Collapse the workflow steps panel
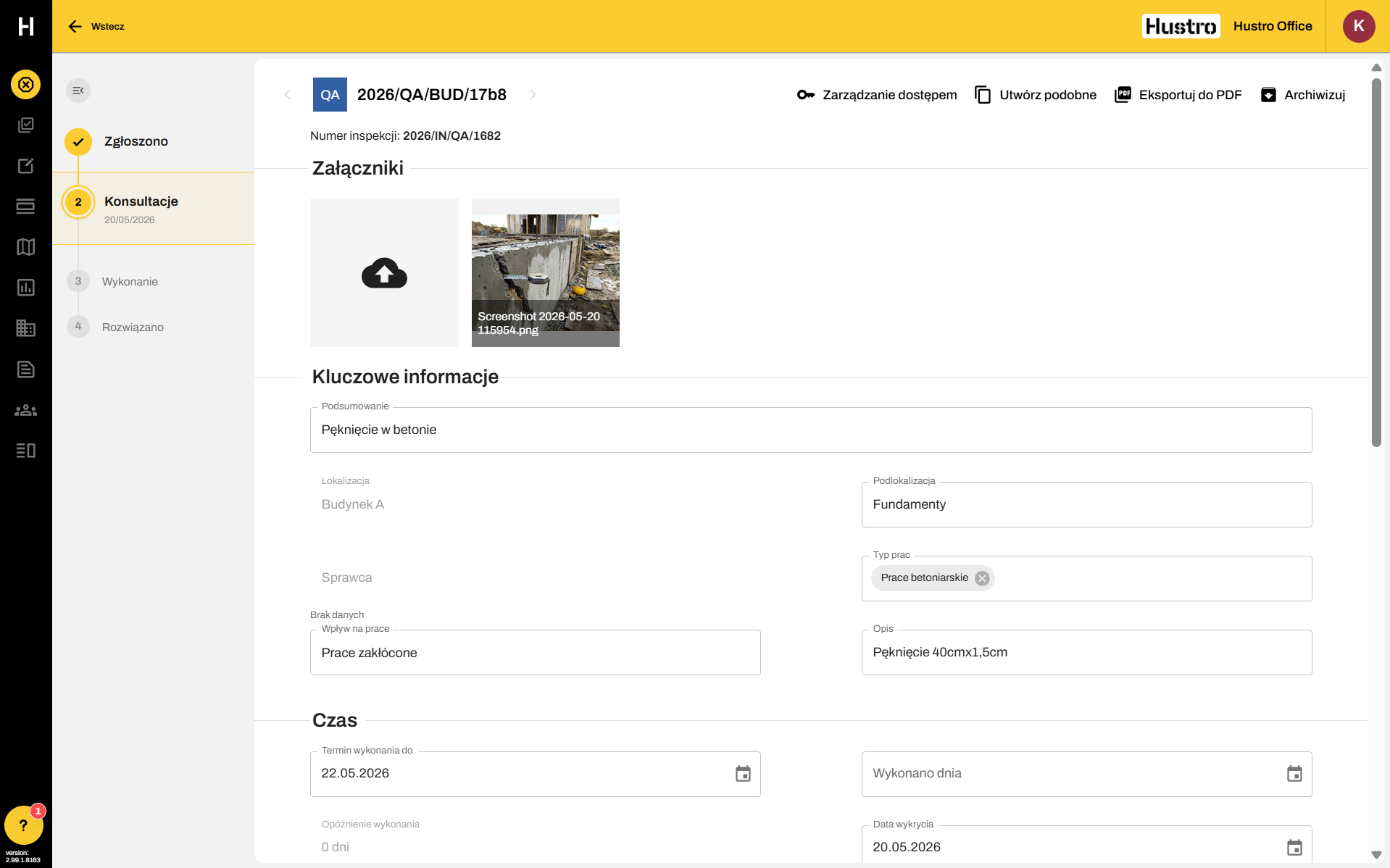This screenshot has width=1390, height=868. pyautogui.click(x=78, y=91)
